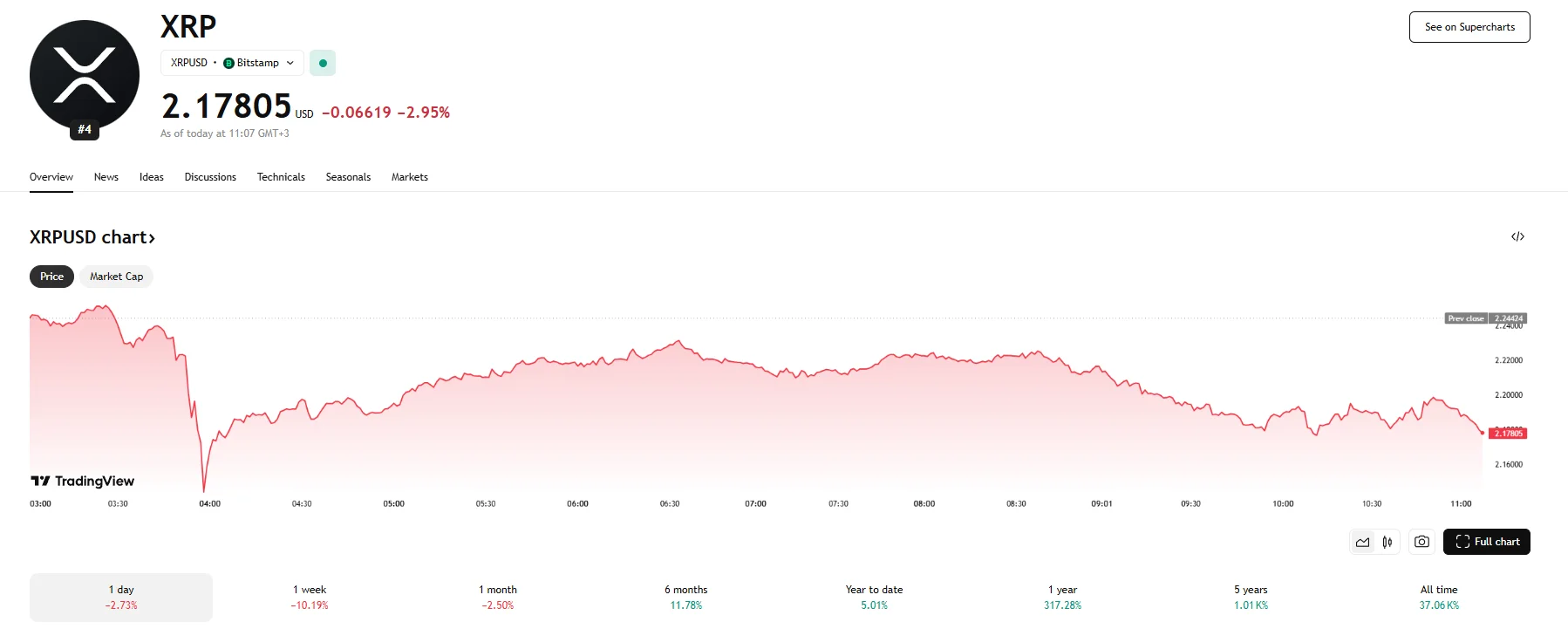Open the Full chart button

pos(1486,542)
